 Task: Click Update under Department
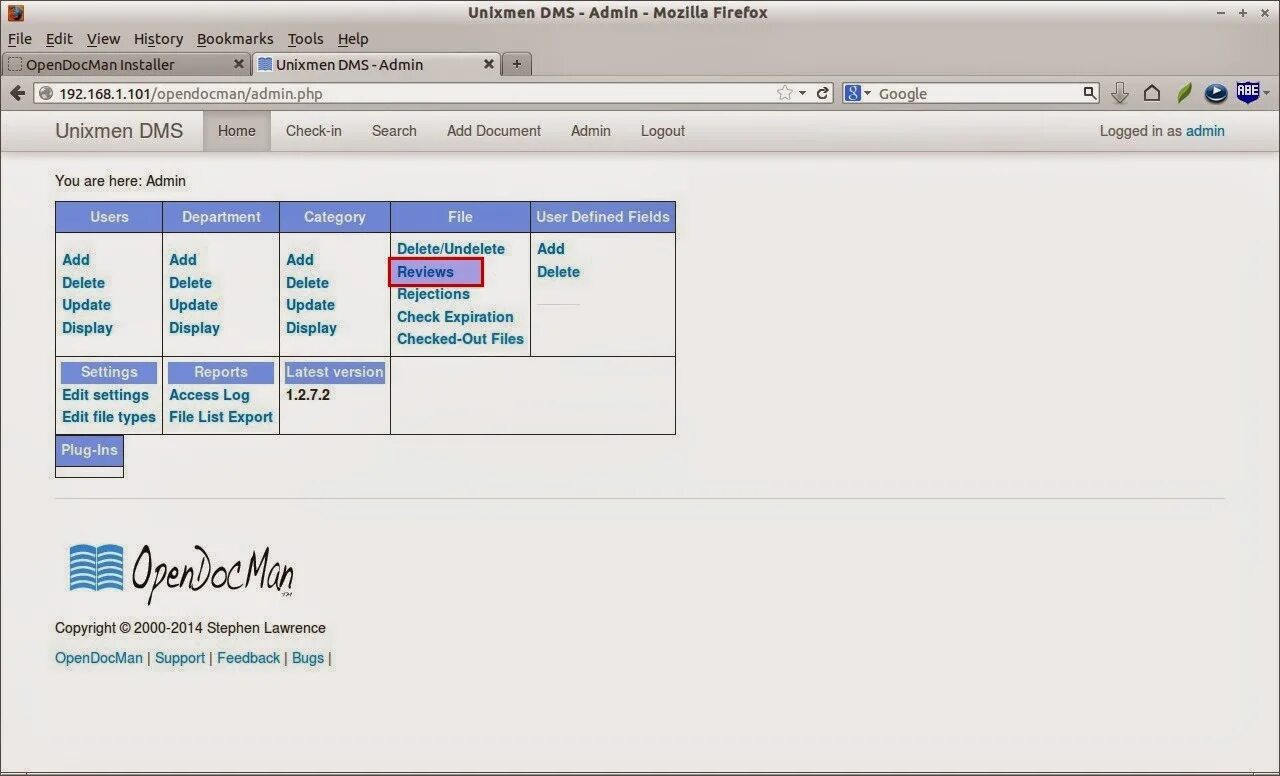pyautogui.click(x=193, y=305)
